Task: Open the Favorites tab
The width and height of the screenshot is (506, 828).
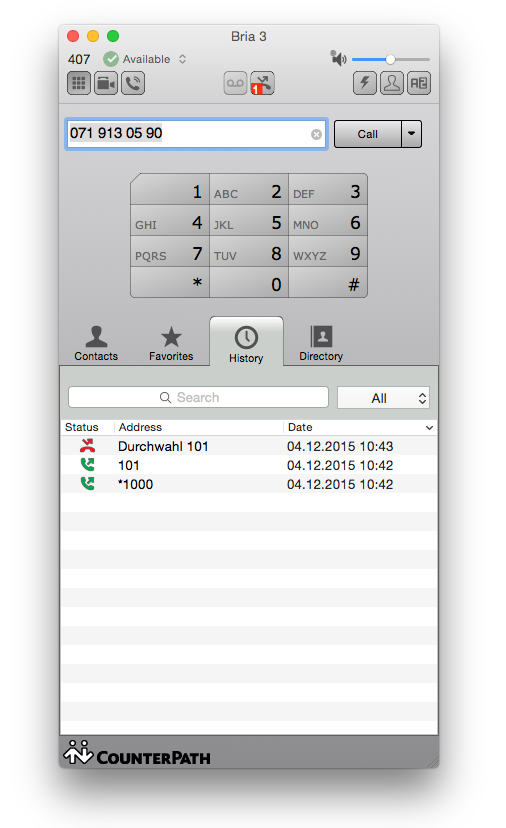Action: (x=171, y=344)
